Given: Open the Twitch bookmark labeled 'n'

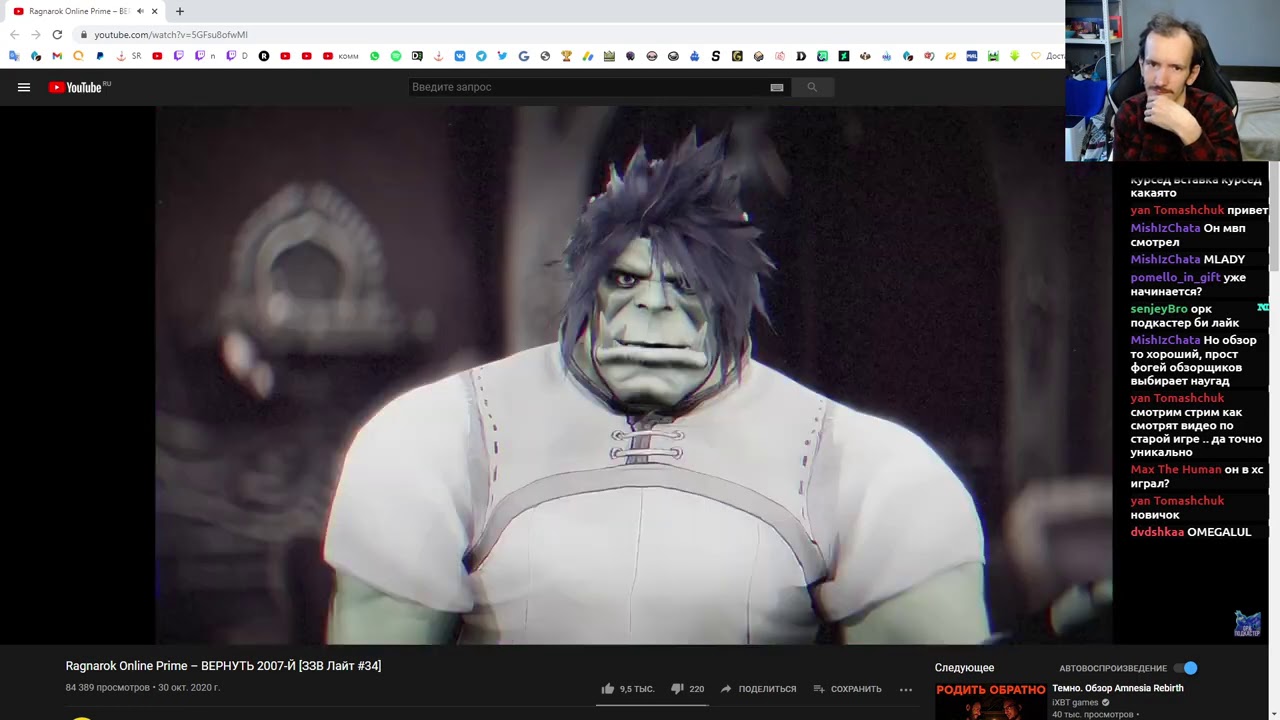Looking at the screenshot, I should pyautogui.click(x=205, y=56).
